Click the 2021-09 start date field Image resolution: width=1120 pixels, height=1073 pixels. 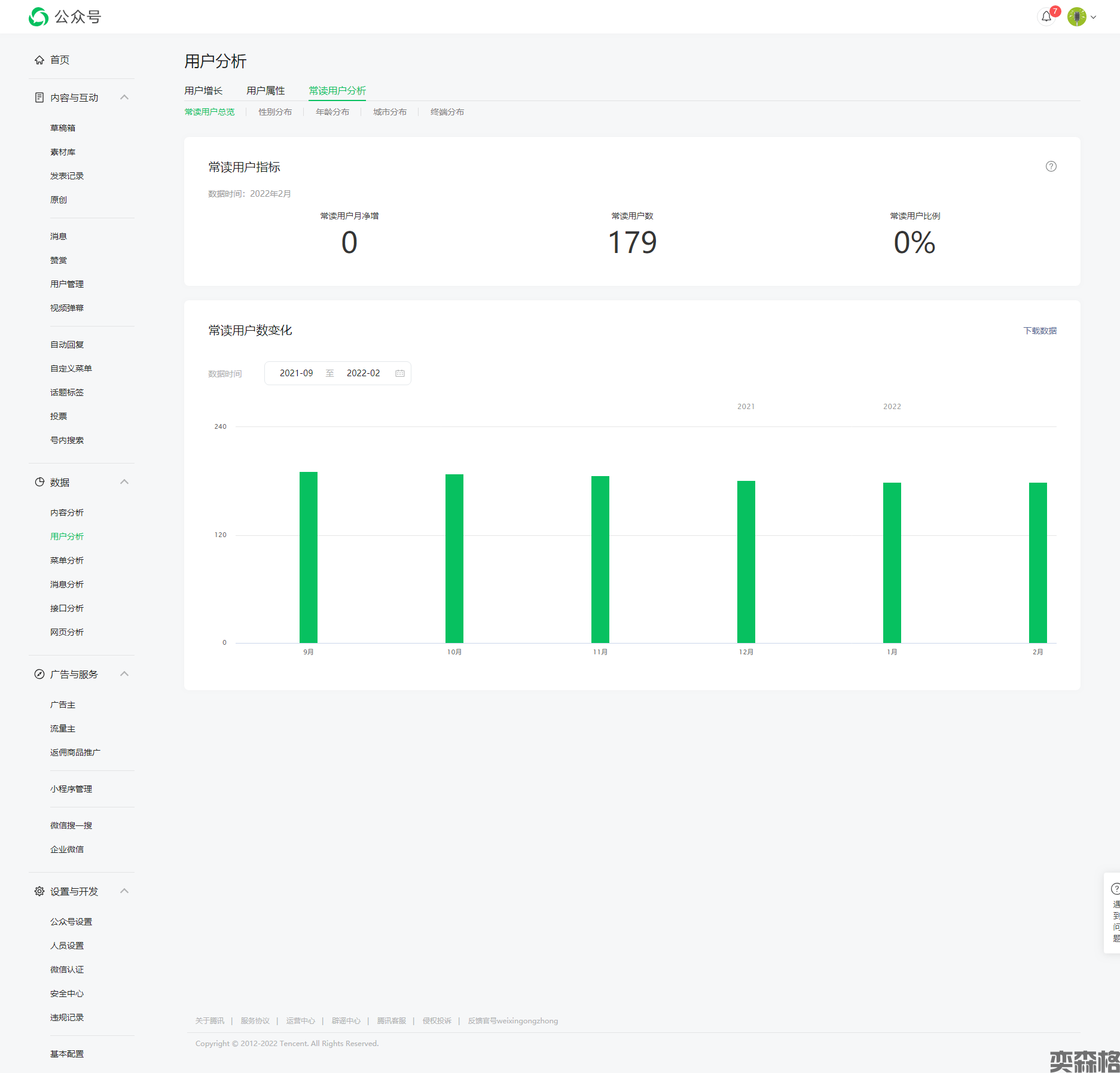tap(296, 373)
